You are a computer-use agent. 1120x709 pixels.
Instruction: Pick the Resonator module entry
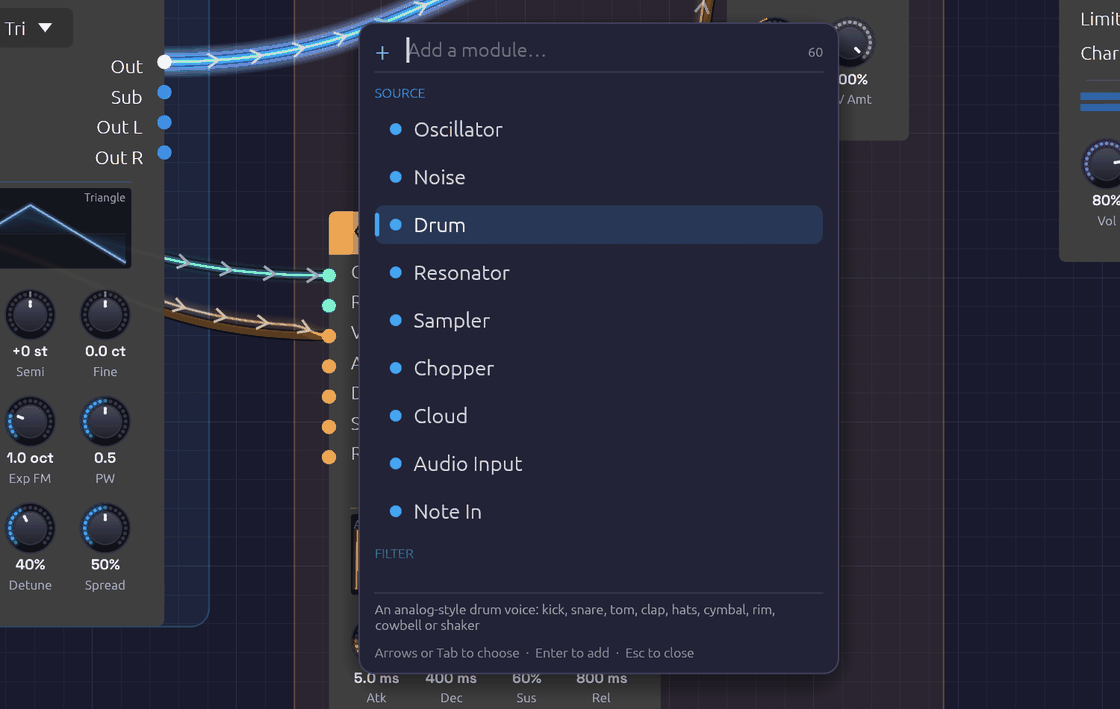click(x=599, y=273)
